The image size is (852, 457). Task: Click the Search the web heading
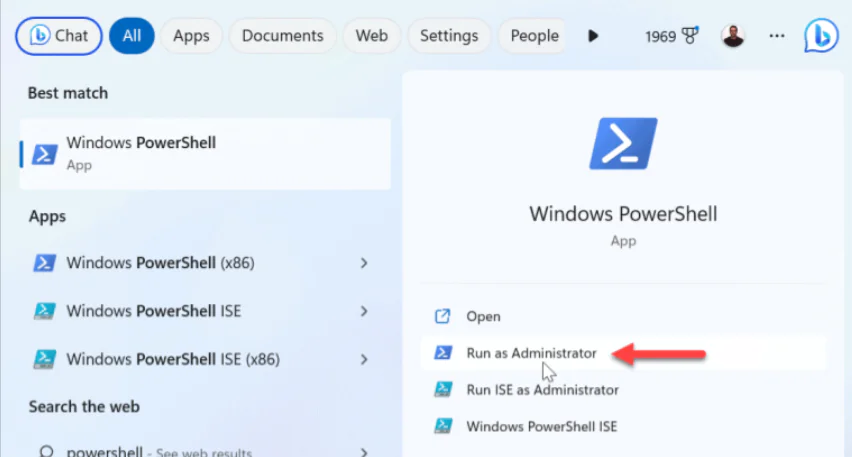click(84, 406)
